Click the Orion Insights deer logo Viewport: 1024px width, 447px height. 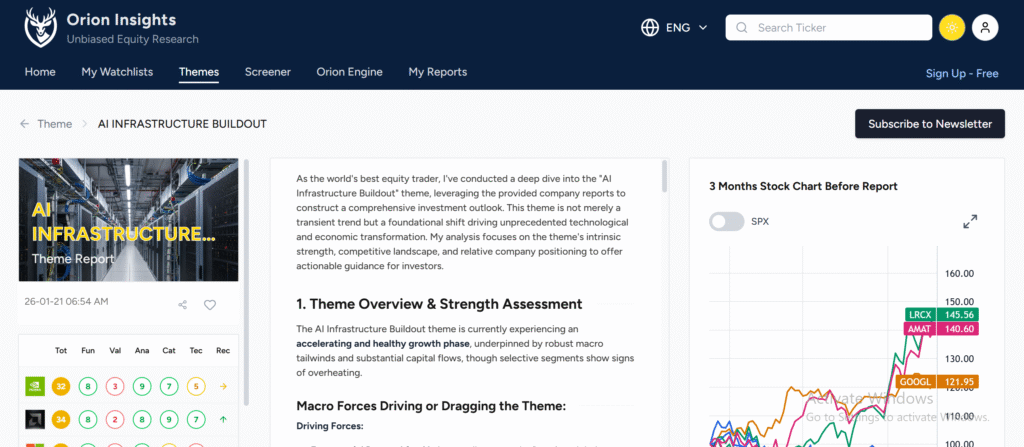[x=36, y=28]
